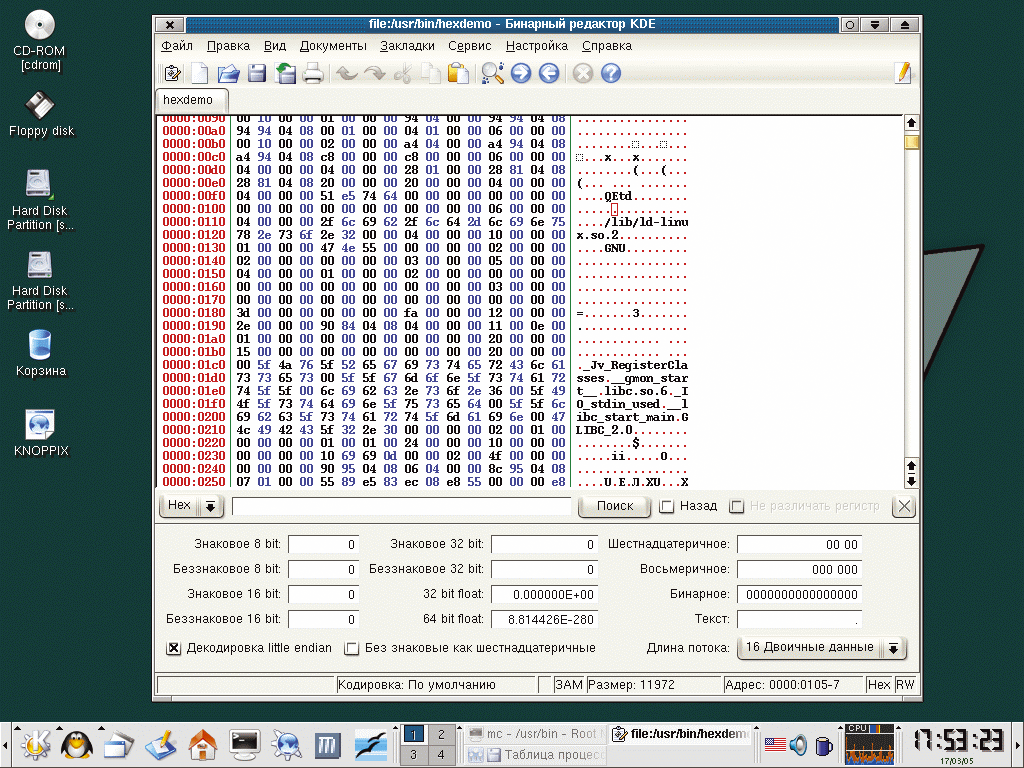This screenshot has height=768, width=1024.
Task: Click the Redo arrow icon
Action: pos(375,73)
